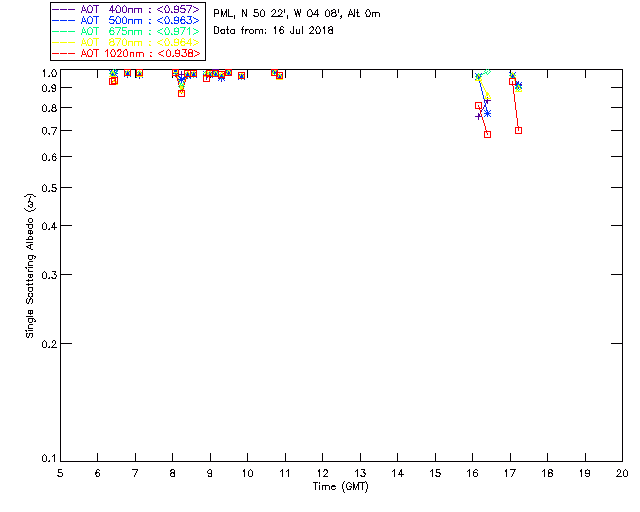
Task: Click the x-axis tick label 14
Action: coord(398,474)
